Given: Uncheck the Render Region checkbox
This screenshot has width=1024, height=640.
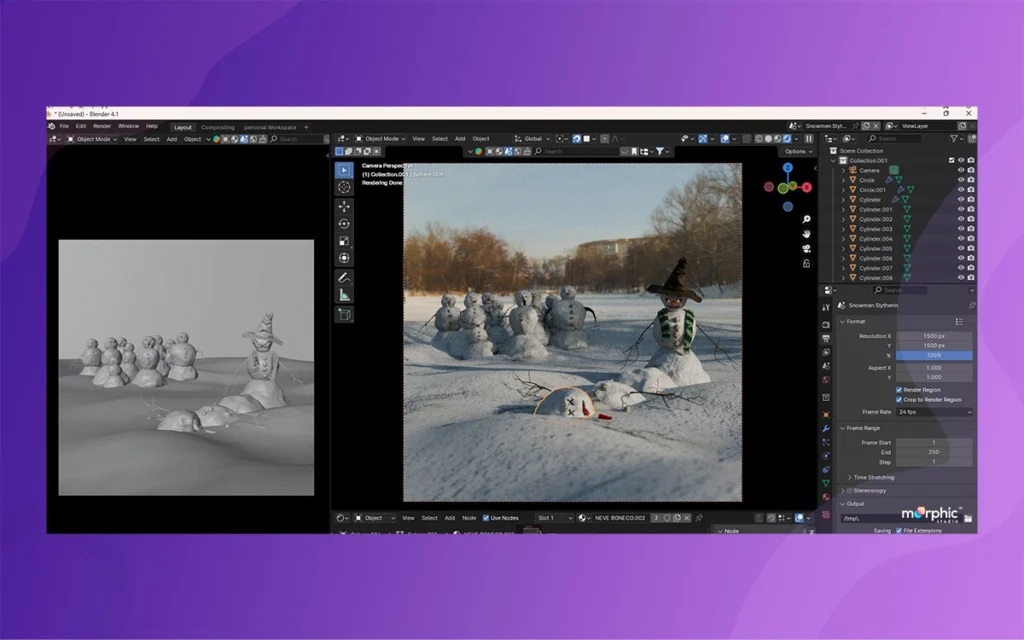Looking at the screenshot, I should pos(899,390).
